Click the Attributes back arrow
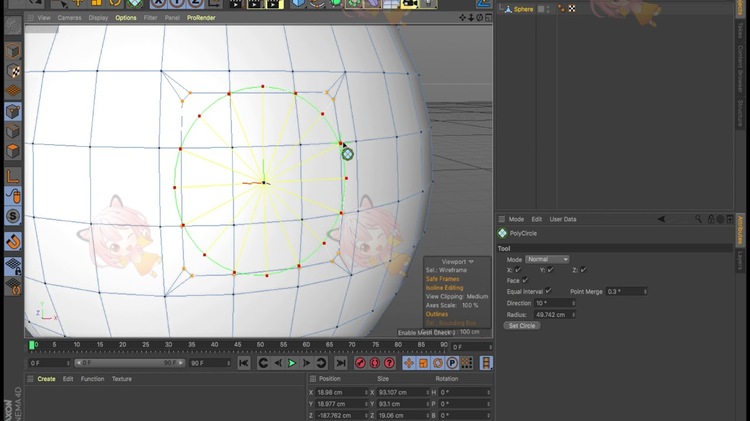 tap(661, 219)
